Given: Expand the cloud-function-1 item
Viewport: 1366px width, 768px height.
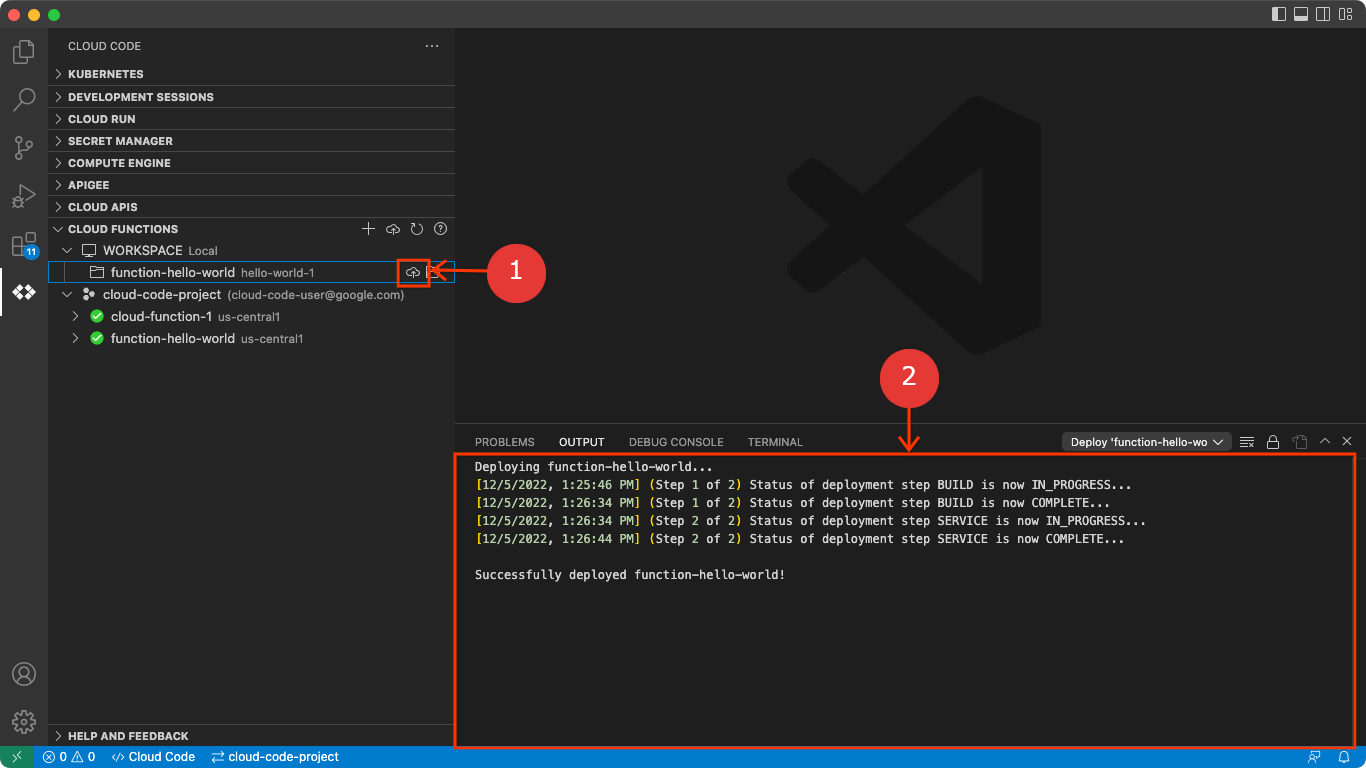Looking at the screenshot, I should pyautogui.click(x=75, y=316).
